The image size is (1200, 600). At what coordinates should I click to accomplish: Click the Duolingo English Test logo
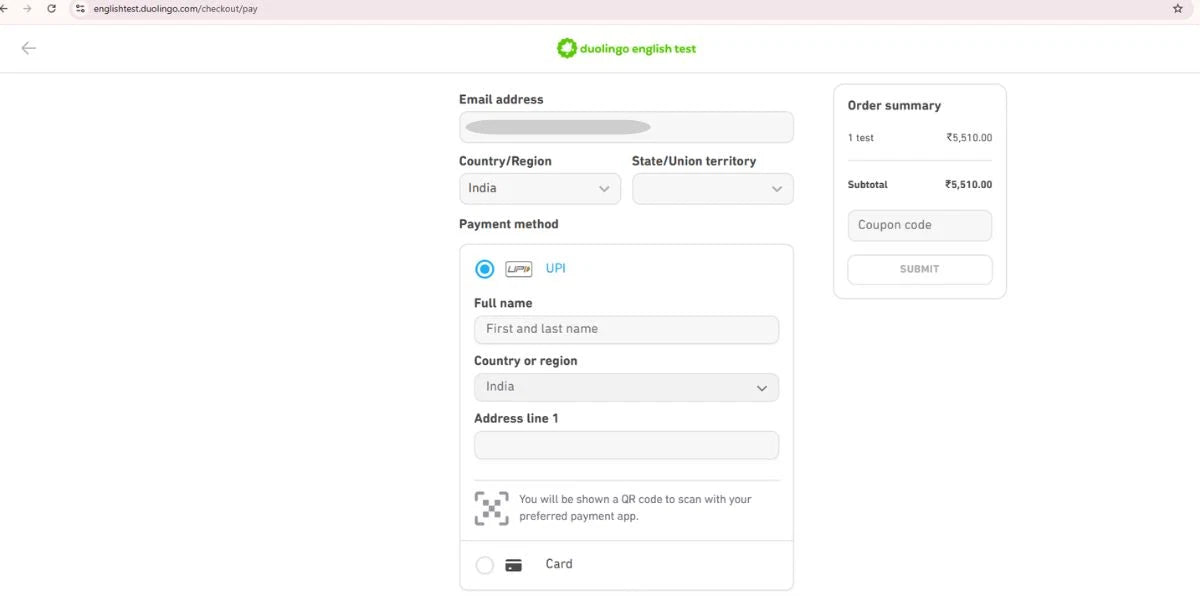(x=626, y=48)
